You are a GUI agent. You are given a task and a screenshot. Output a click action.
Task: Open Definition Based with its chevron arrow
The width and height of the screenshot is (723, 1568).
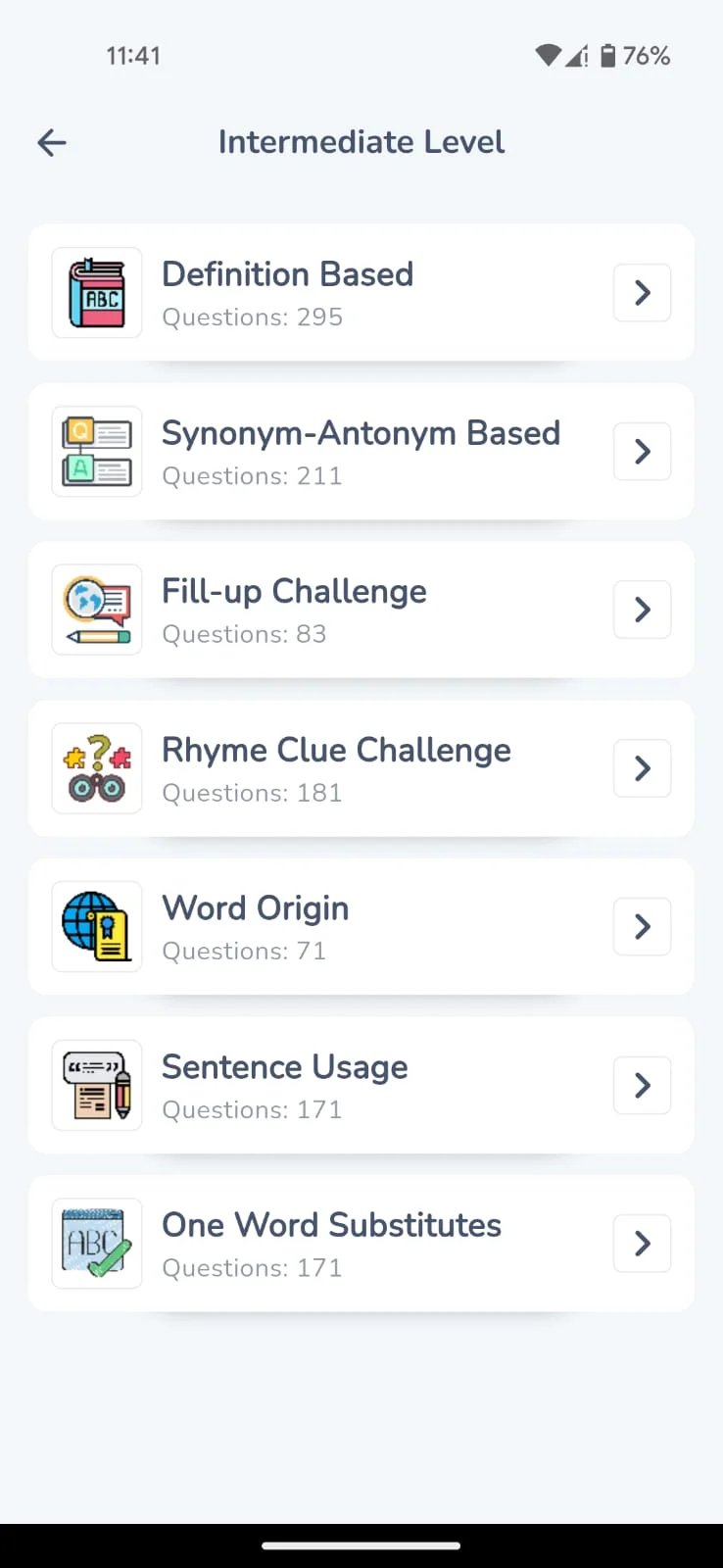[643, 293]
